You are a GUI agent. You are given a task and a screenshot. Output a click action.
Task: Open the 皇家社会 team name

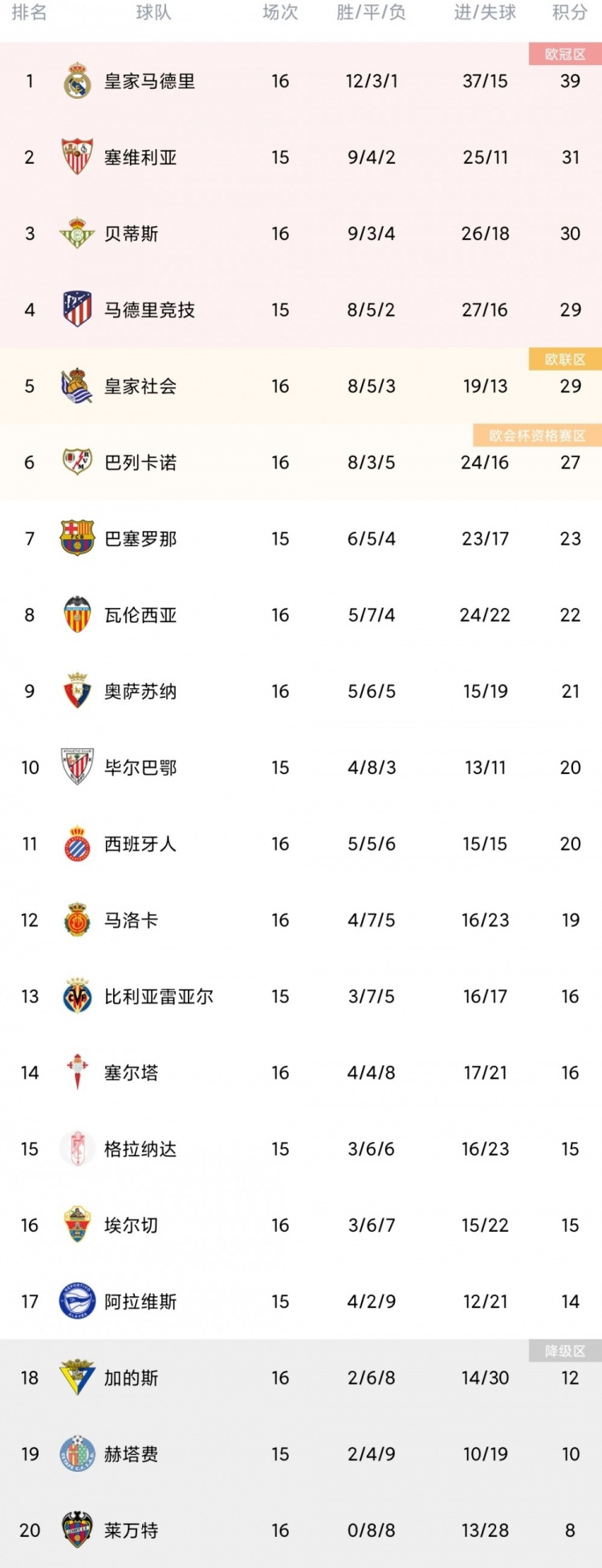pyautogui.click(x=140, y=386)
